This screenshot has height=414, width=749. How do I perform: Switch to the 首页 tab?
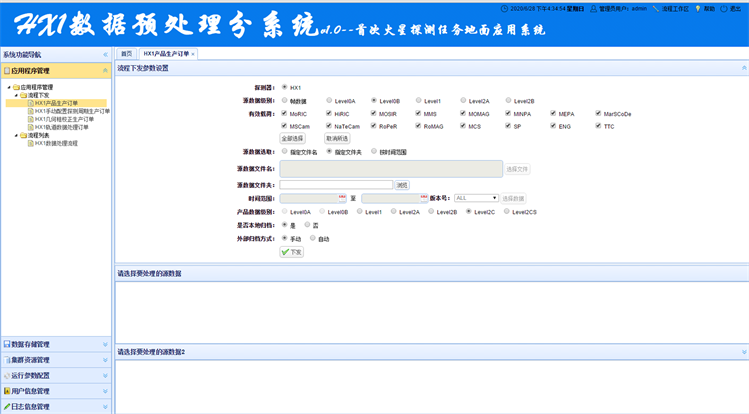pyautogui.click(x=126, y=54)
